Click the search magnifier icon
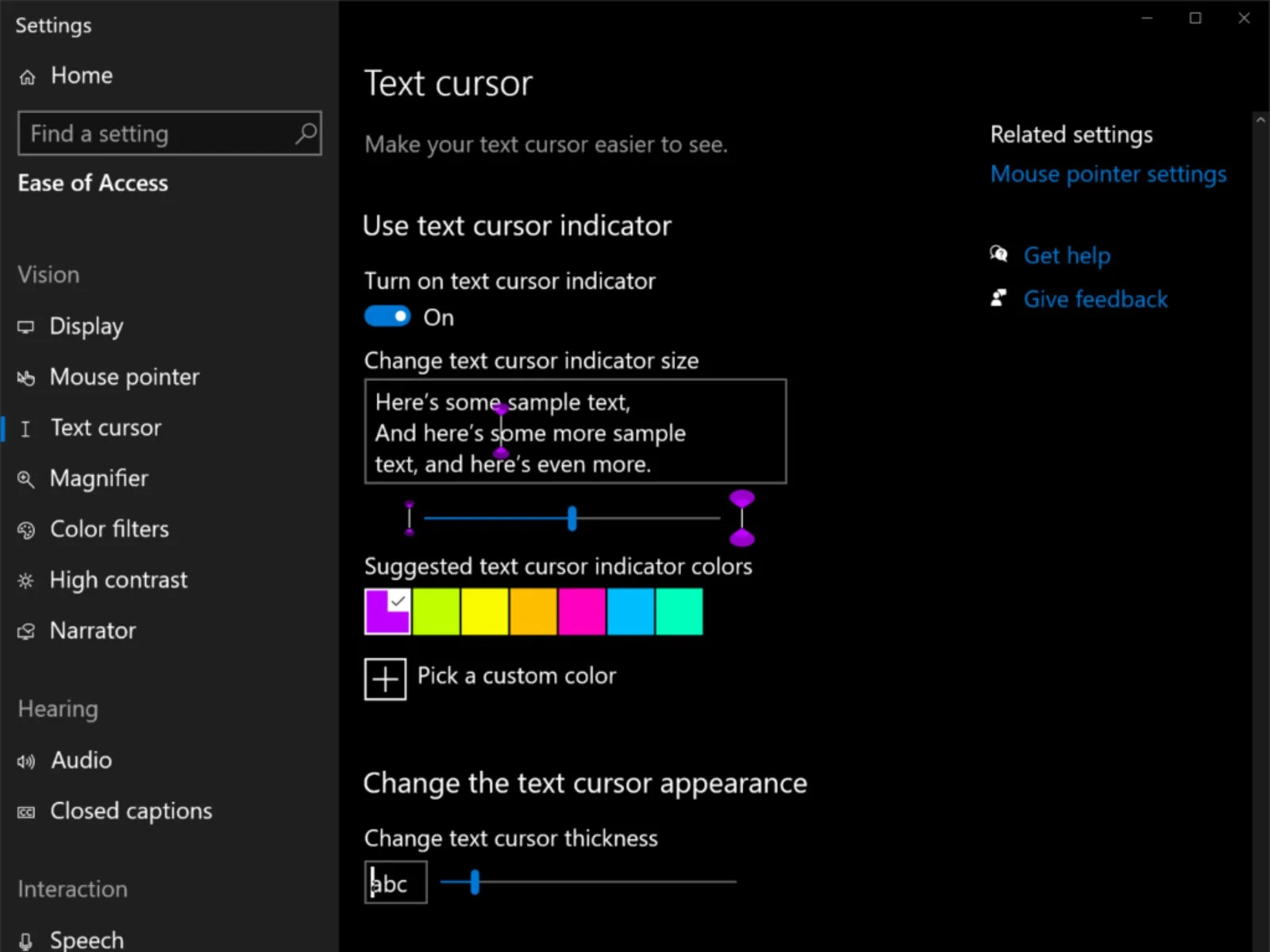 (x=306, y=133)
